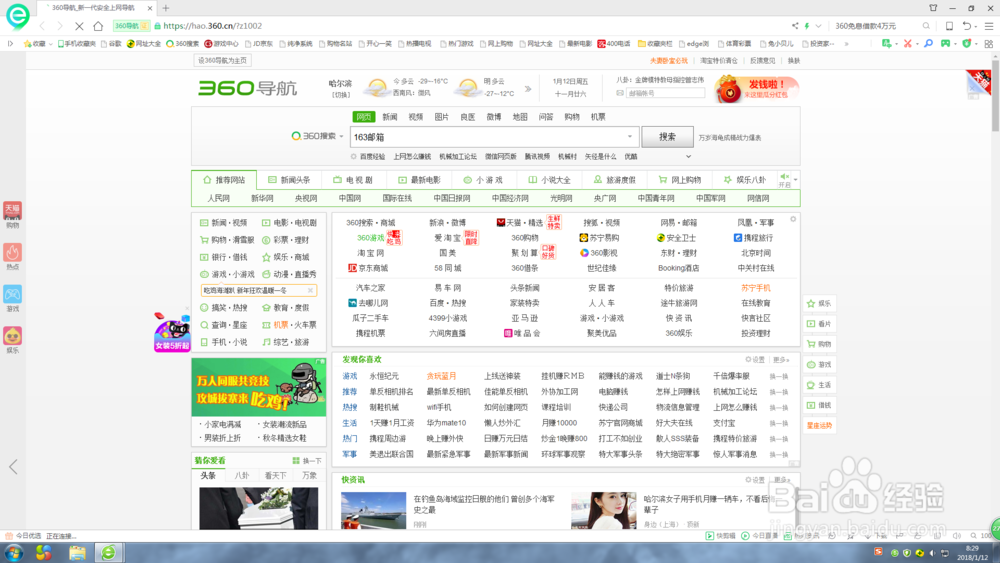The image size is (1000, 563).
Task: Click the share icon in address bar
Action: pos(795,26)
